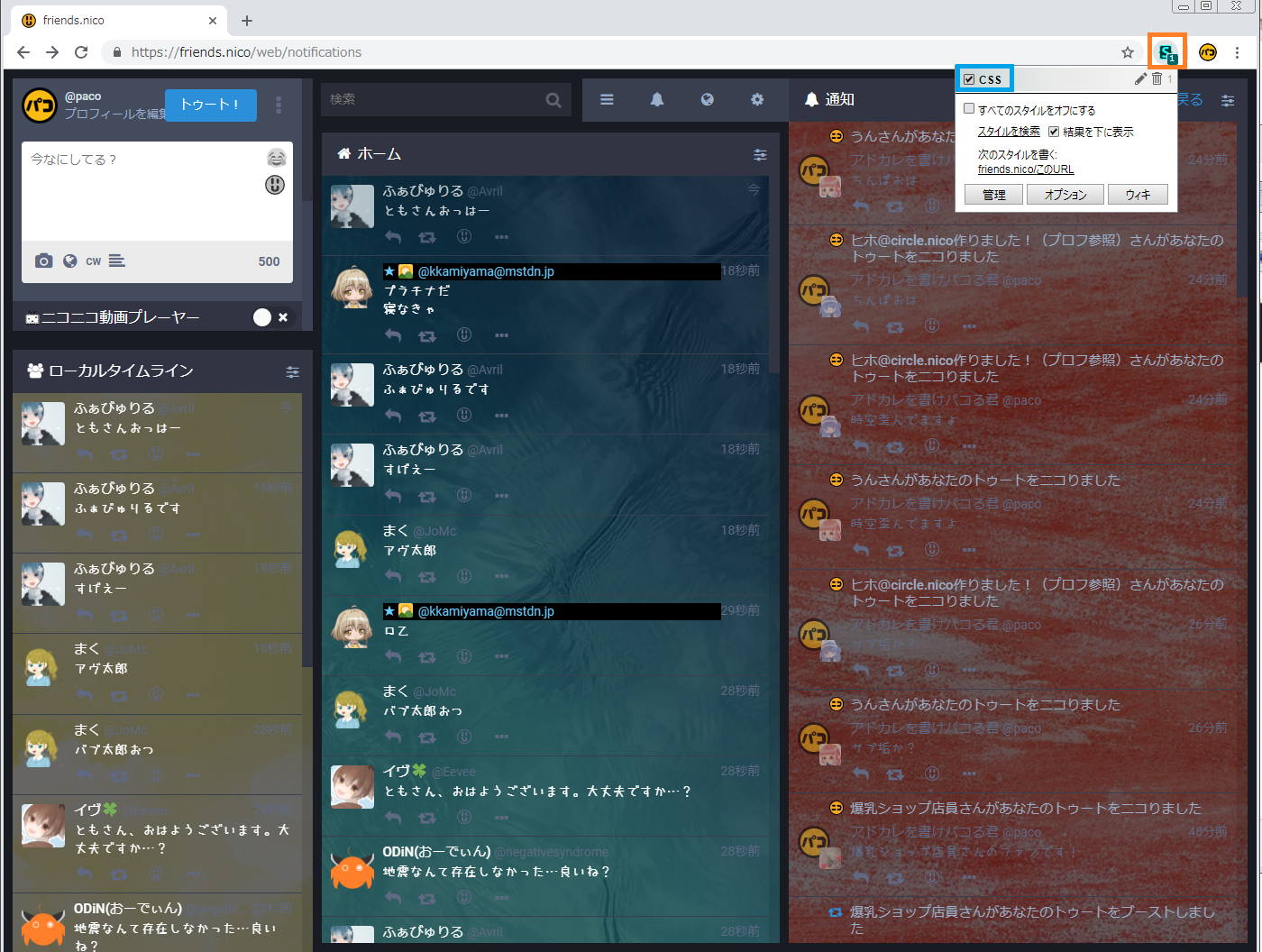Go back to previous page

point(23,52)
